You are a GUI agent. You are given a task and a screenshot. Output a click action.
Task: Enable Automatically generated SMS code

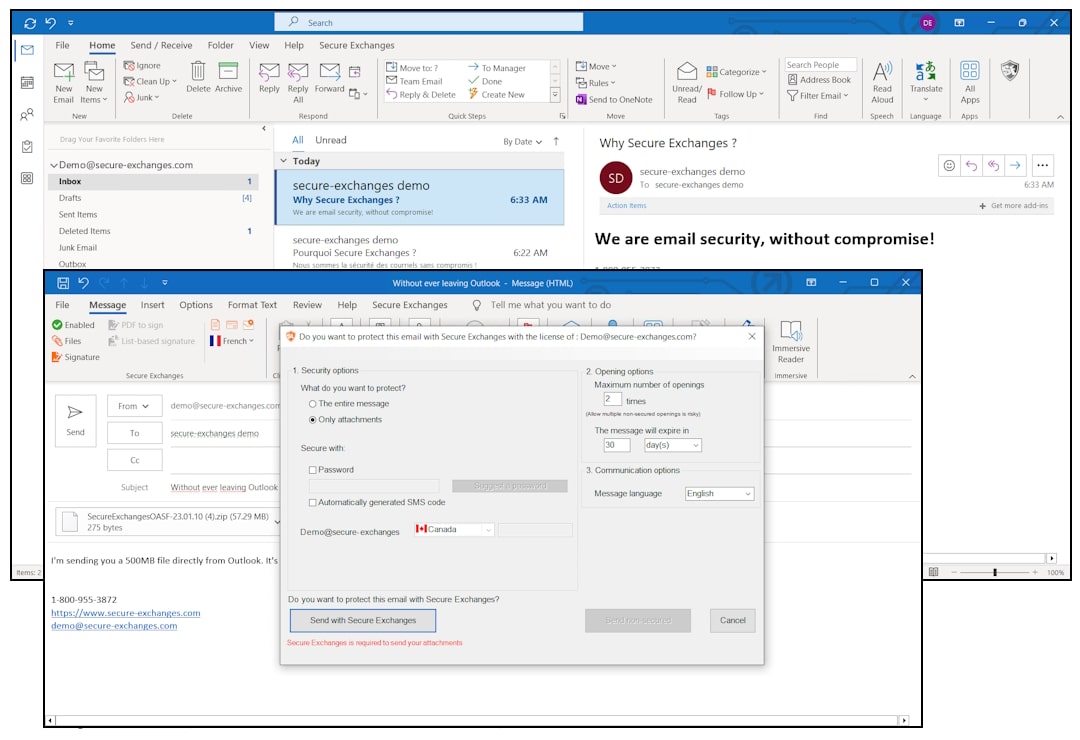point(313,502)
